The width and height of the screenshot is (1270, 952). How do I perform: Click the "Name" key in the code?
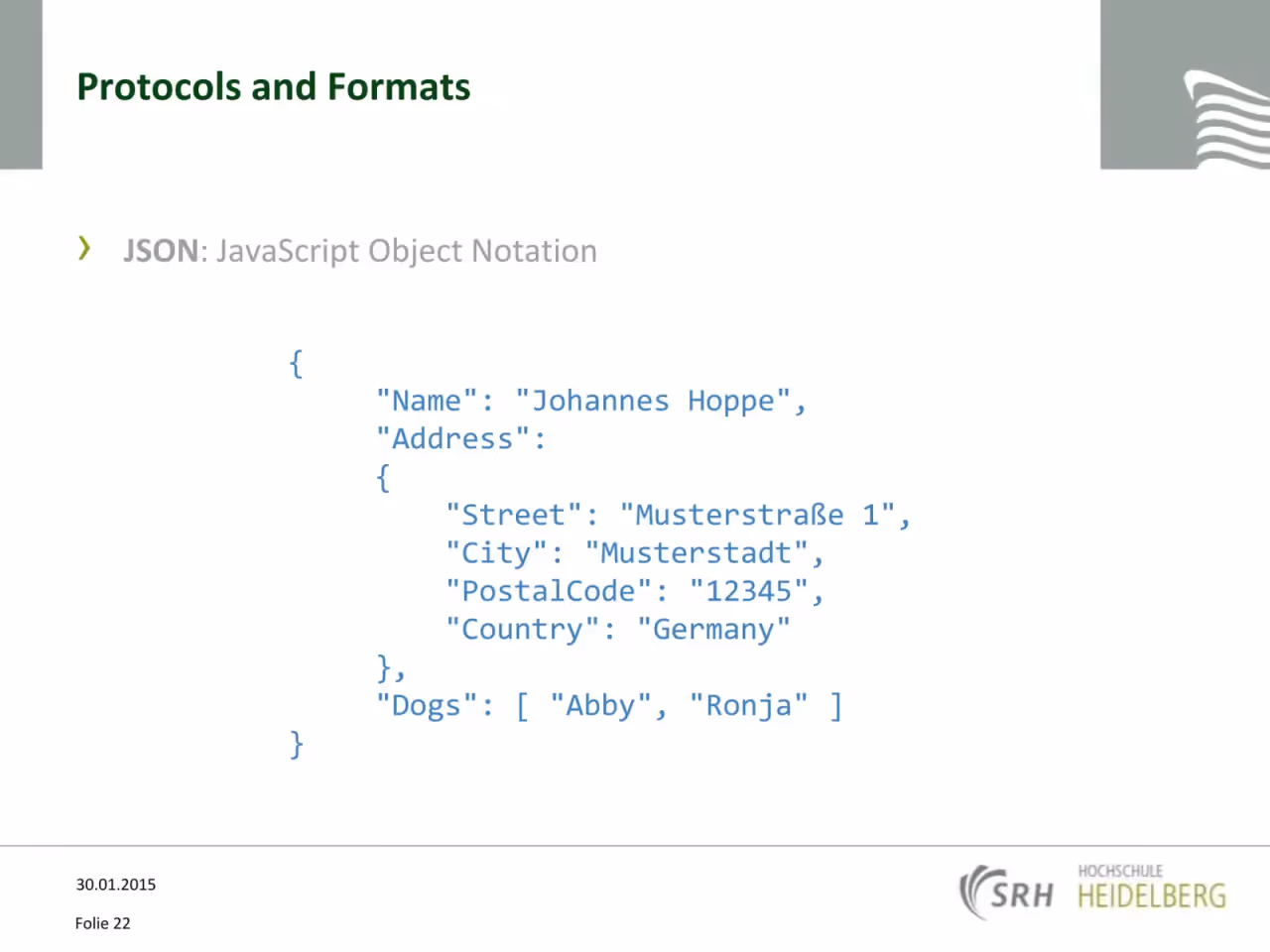[428, 401]
